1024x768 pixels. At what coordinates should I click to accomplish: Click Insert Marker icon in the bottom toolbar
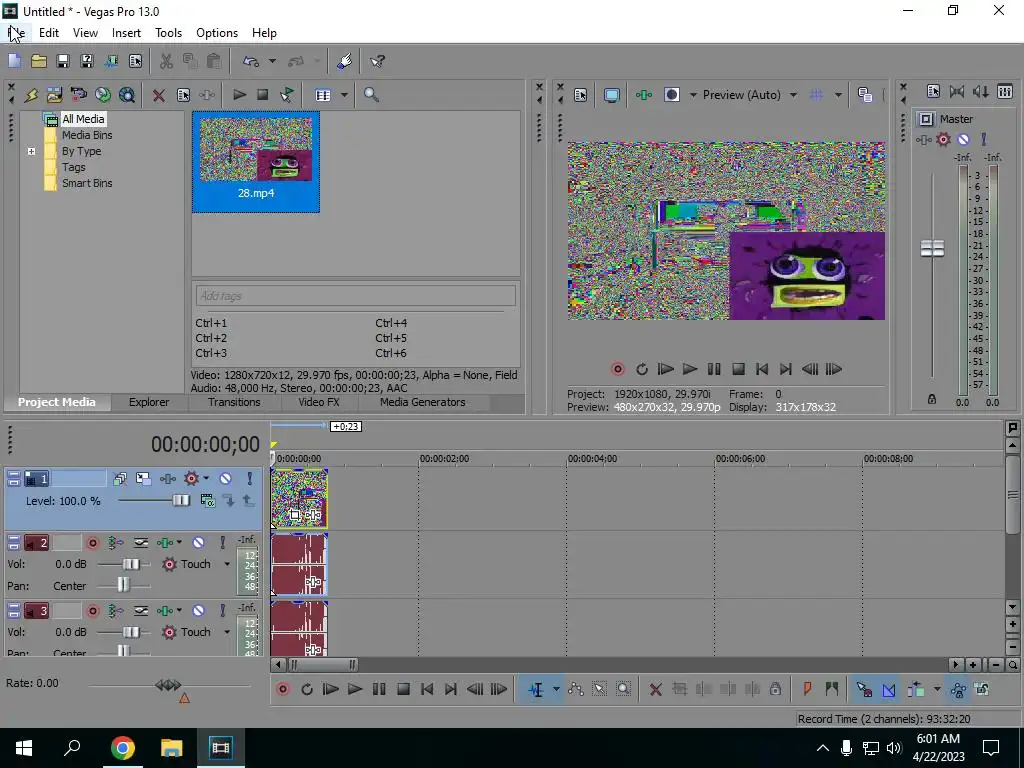(807, 689)
